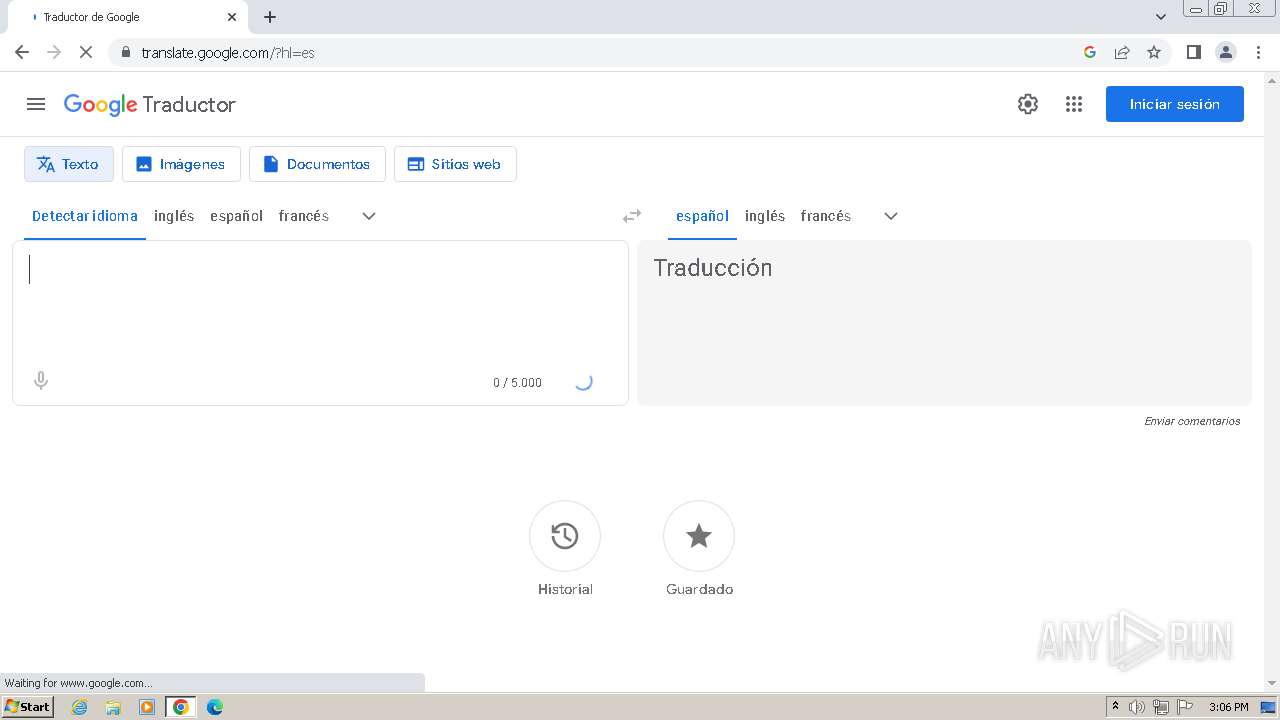Expand the target languages dropdown
Screen dimensions: 1280x720
pos(891,216)
